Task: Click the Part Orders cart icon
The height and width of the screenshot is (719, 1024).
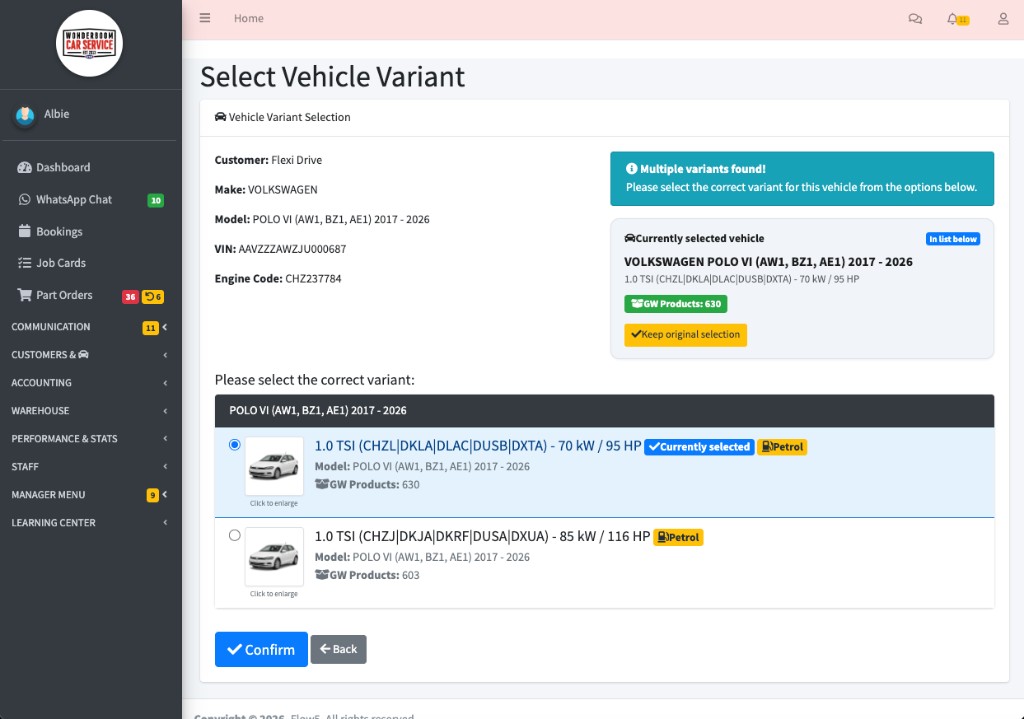Action: [x=24, y=295]
